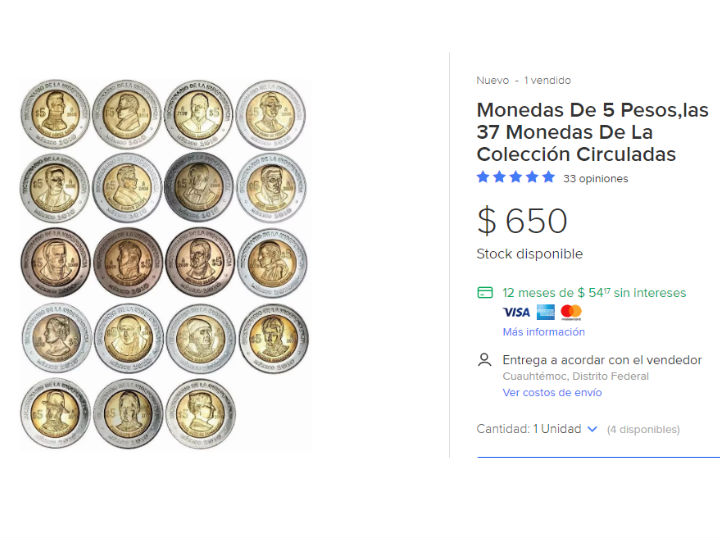Open the '33 opiniones' reviews link

[596, 179]
